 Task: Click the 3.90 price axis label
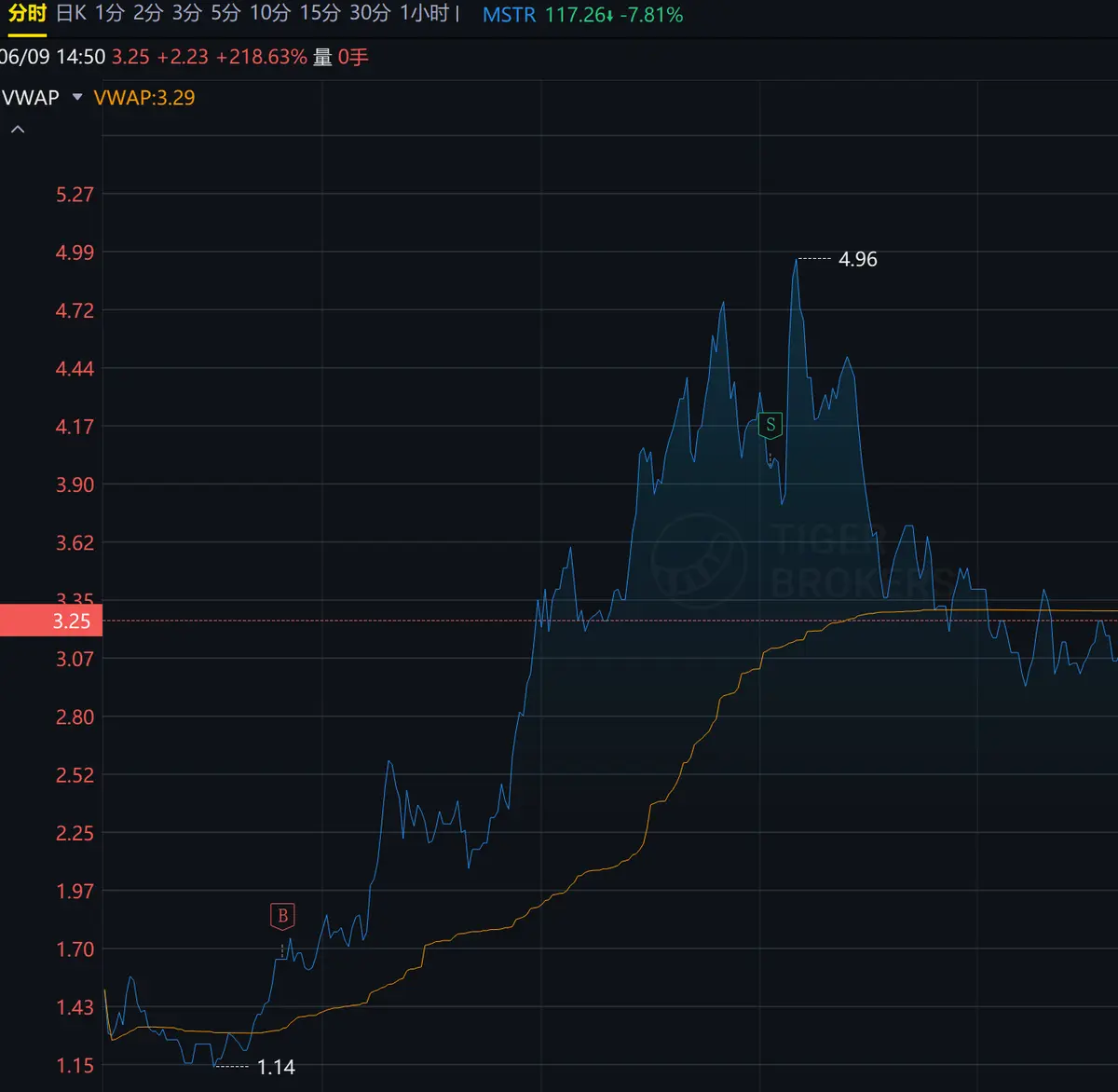pos(75,484)
